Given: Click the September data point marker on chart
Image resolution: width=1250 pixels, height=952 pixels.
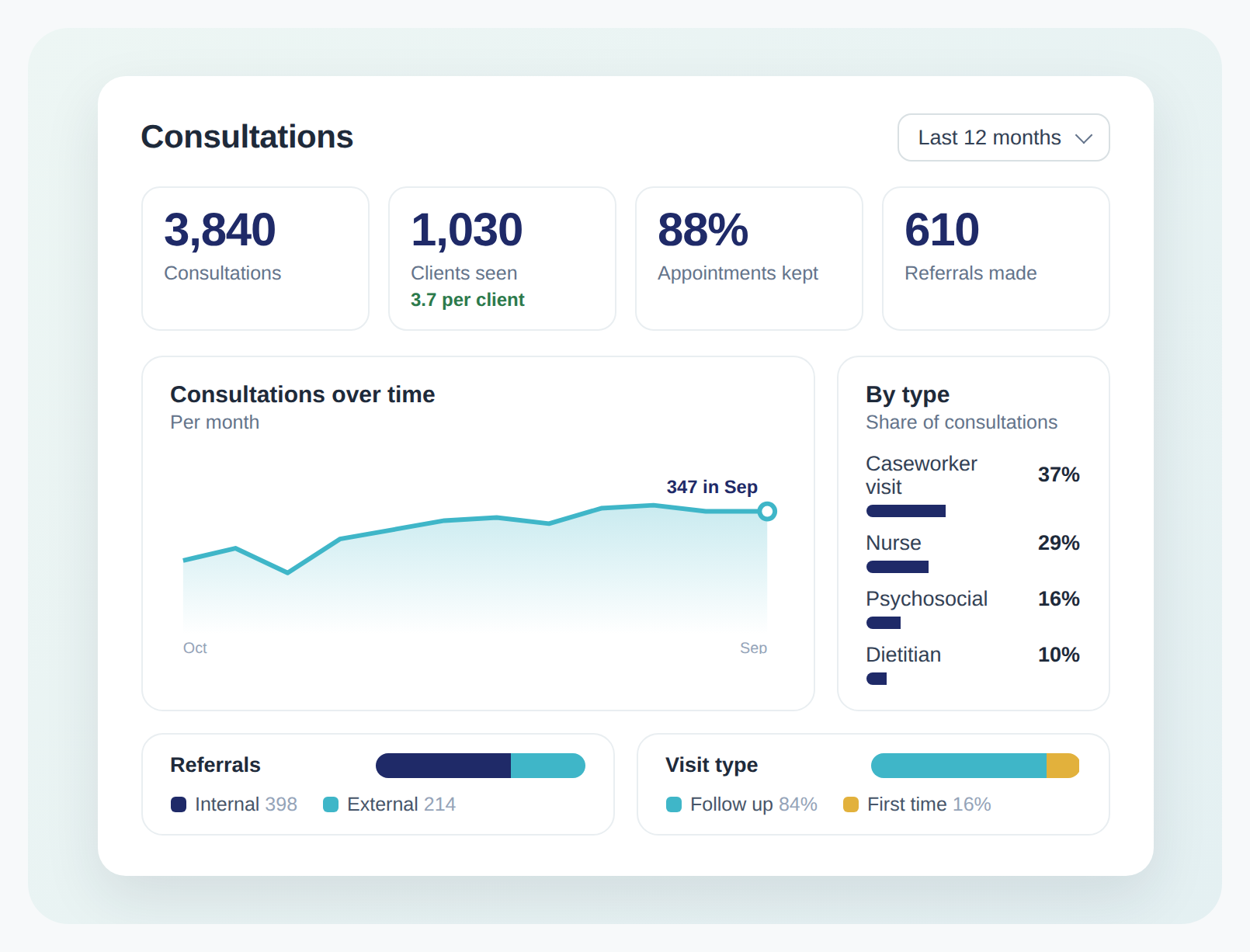Looking at the screenshot, I should pyautogui.click(x=767, y=511).
